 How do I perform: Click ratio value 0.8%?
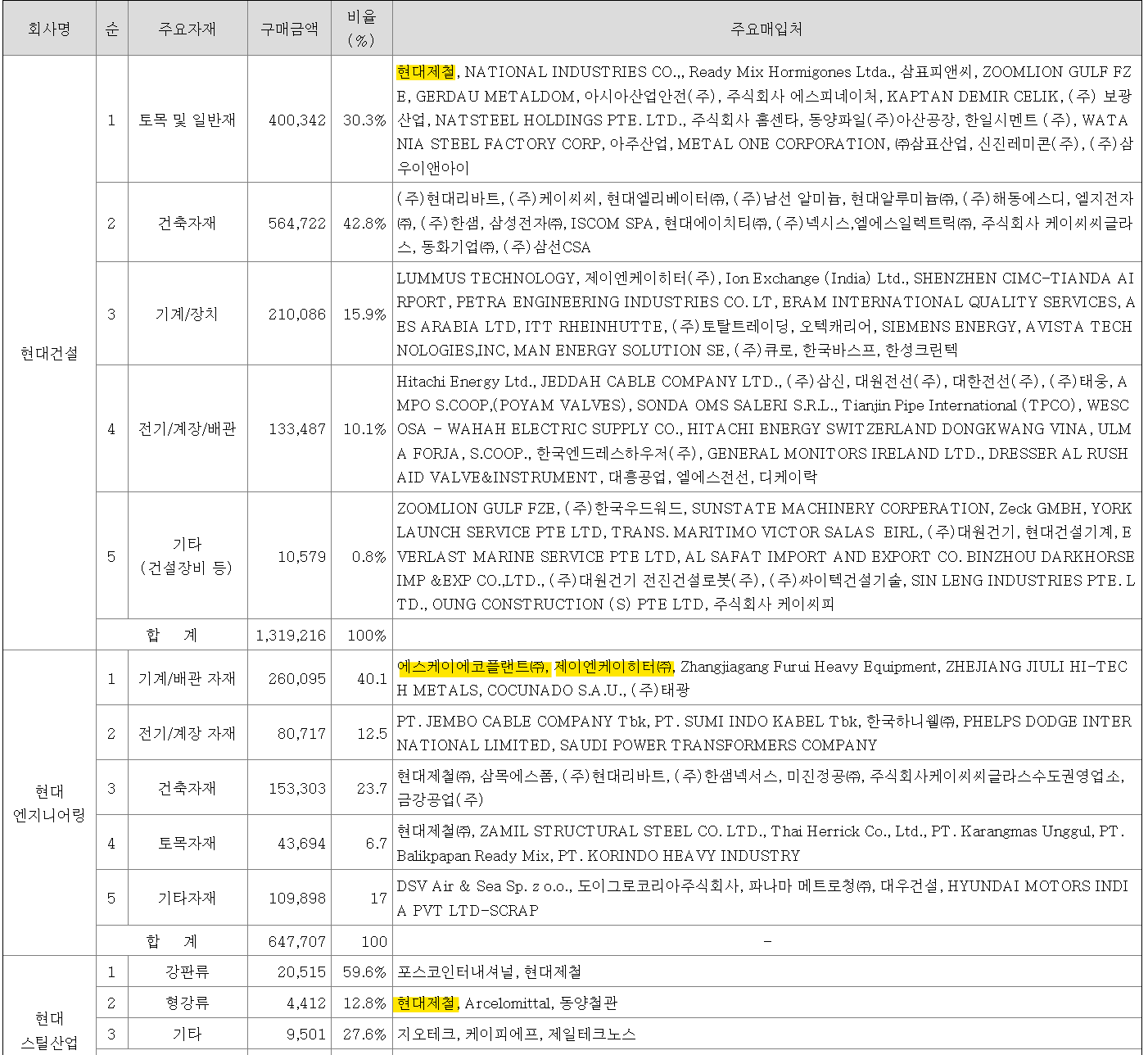coord(369,556)
